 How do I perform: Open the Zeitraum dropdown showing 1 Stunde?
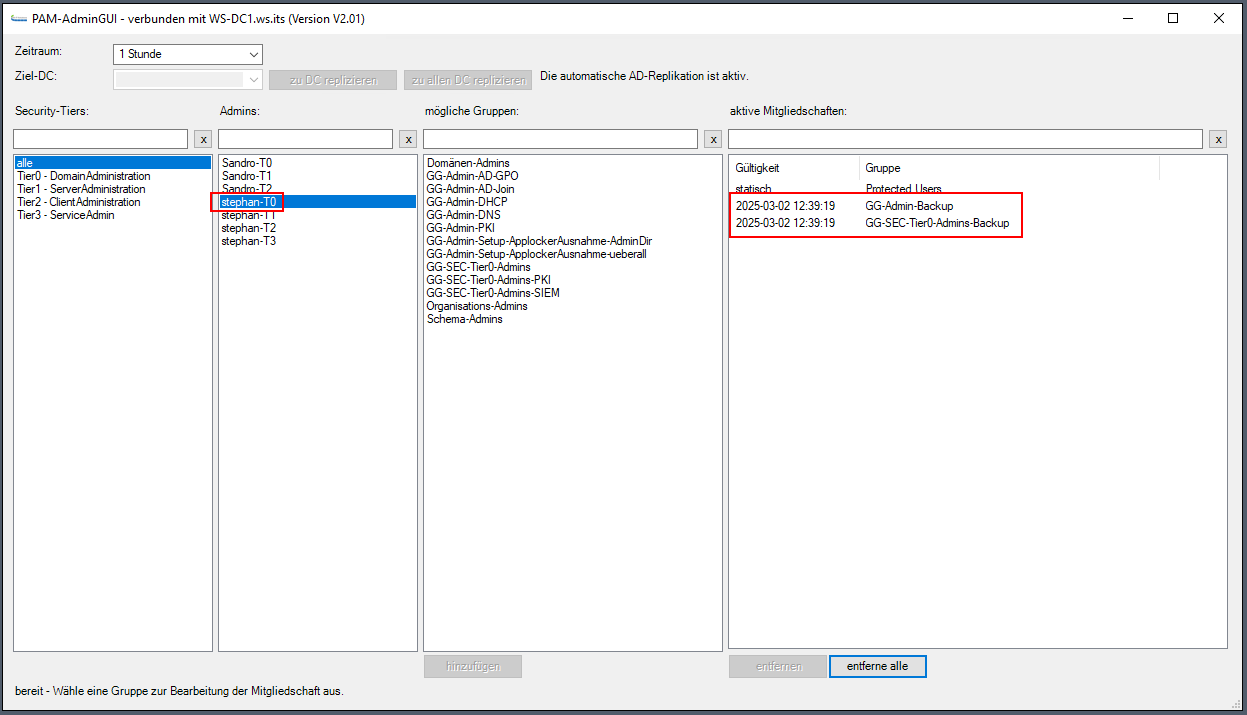(x=188, y=54)
